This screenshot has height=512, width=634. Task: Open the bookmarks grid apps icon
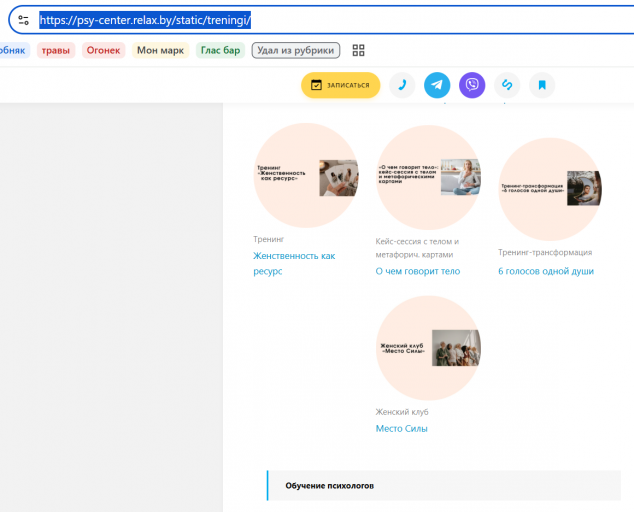coord(358,50)
